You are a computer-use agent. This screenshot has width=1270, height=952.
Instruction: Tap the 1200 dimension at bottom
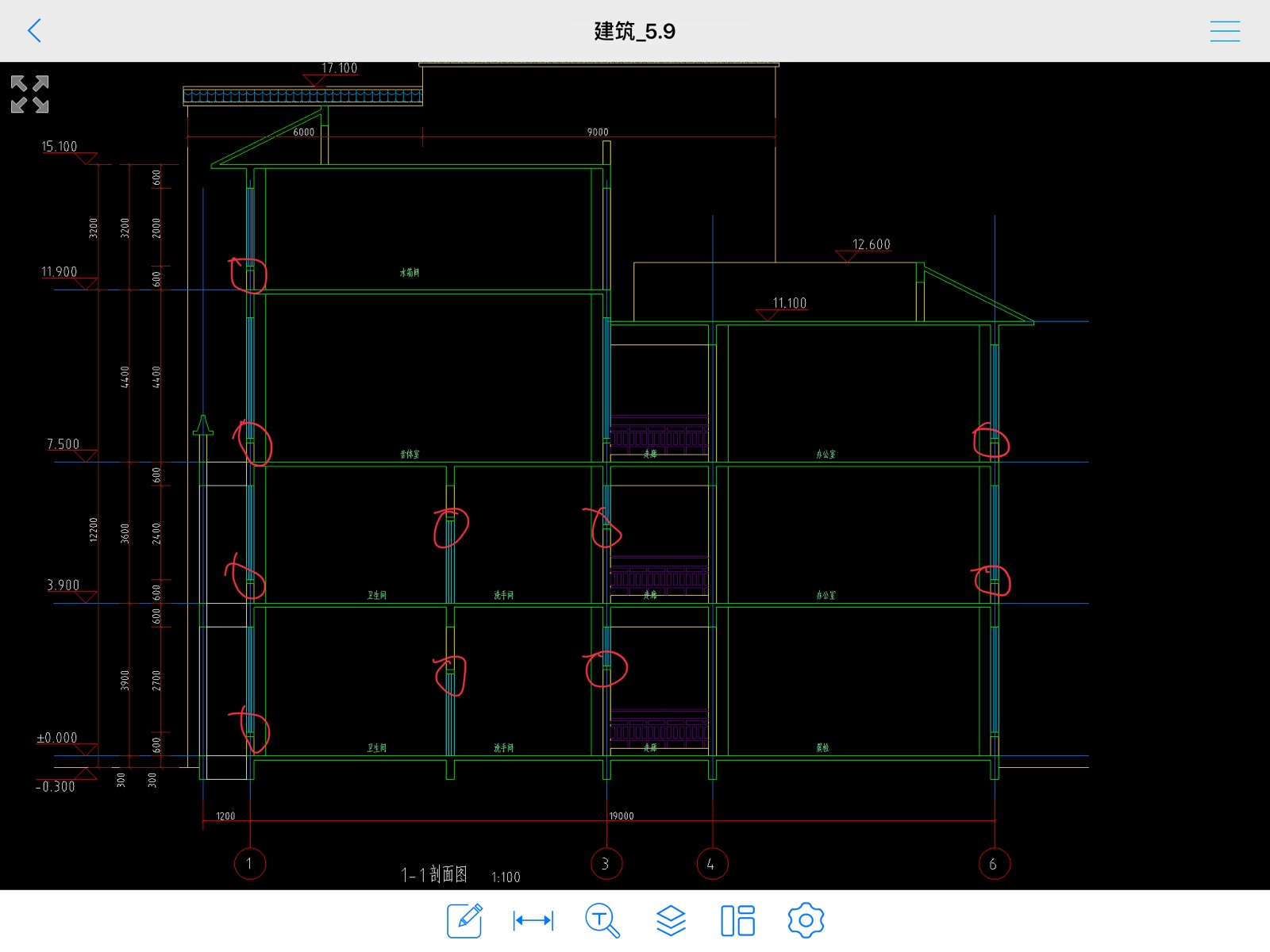[225, 816]
